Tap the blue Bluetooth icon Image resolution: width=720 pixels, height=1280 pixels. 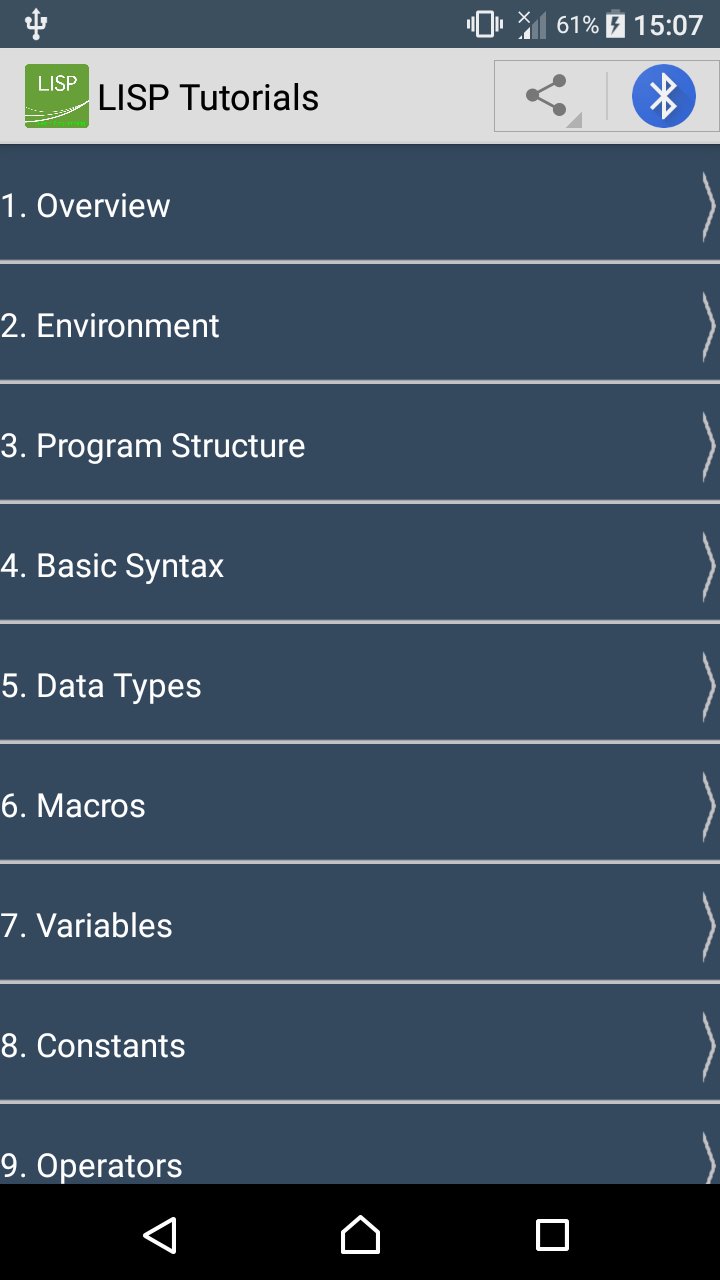pyautogui.click(x=663, y=96)
